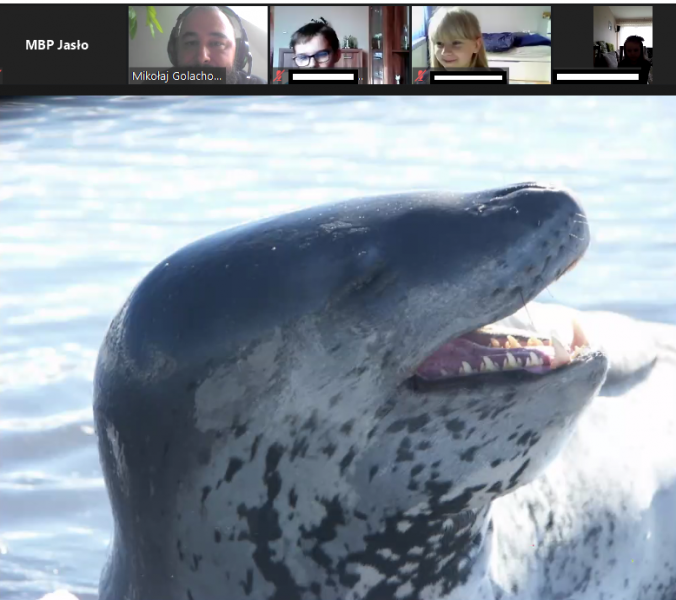Image resolution: width=676 pixels, height=600 pixels.
Task: Click muted microphone icon on blonde girl tile
Action: point(421,77)
